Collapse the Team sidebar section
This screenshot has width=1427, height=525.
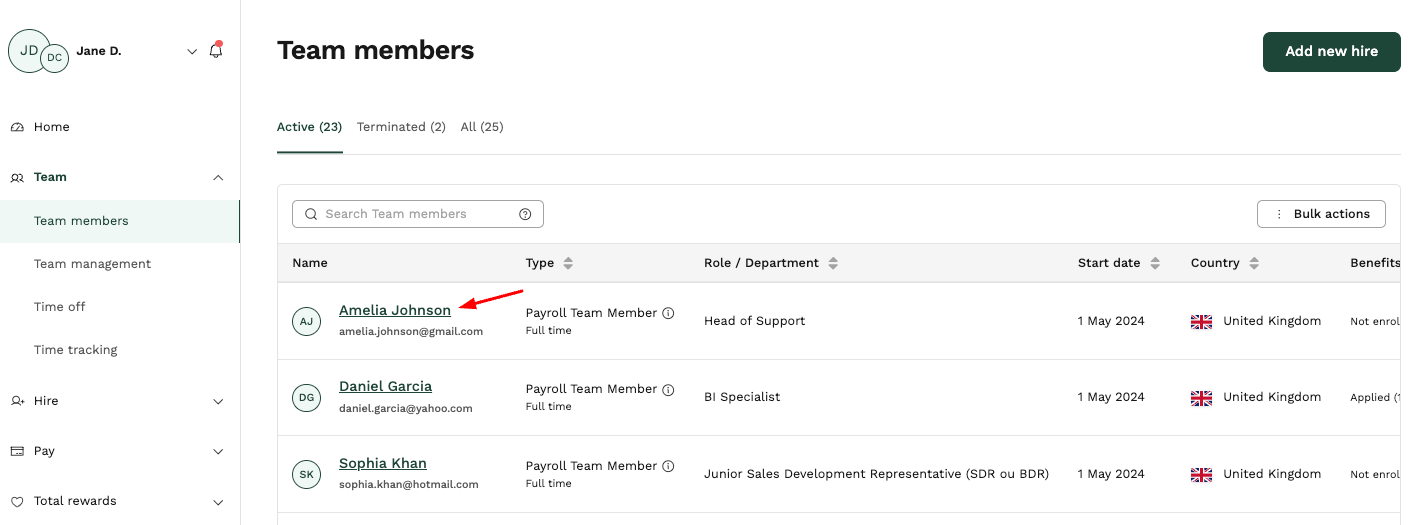click(218, 177)
